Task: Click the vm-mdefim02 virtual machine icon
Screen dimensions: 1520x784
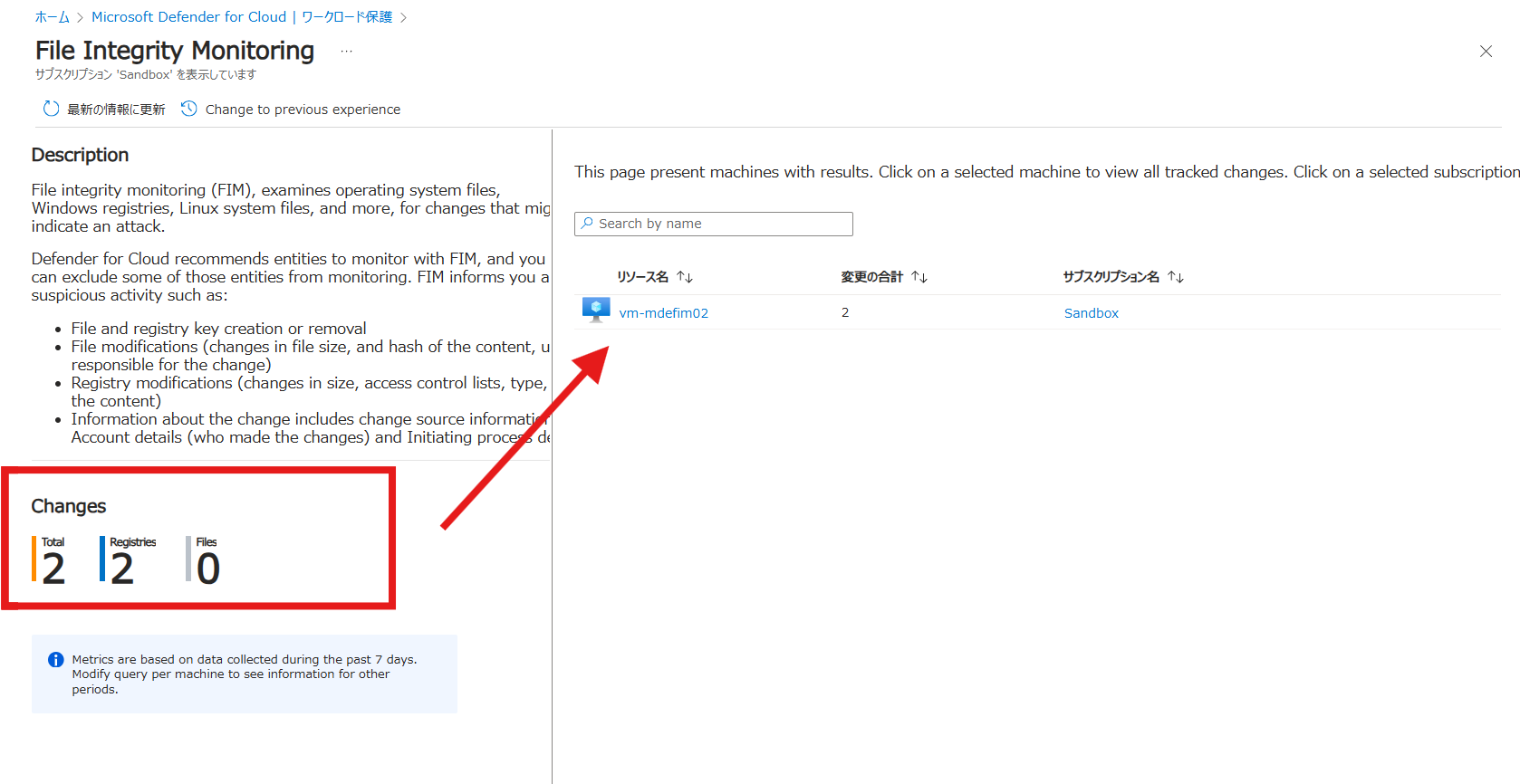Action: [596, 311]
